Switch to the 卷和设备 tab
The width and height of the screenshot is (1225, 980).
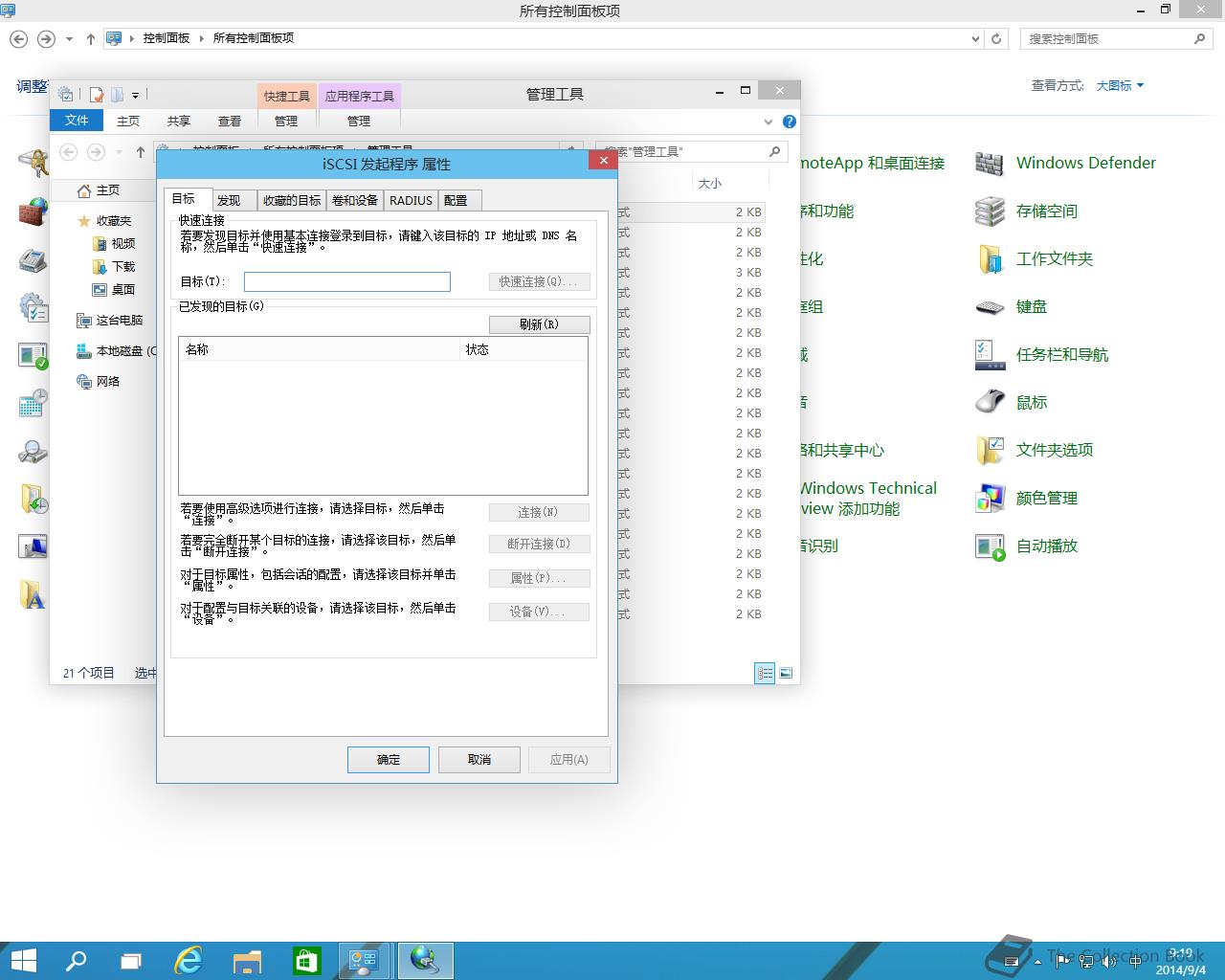[355, 200]
